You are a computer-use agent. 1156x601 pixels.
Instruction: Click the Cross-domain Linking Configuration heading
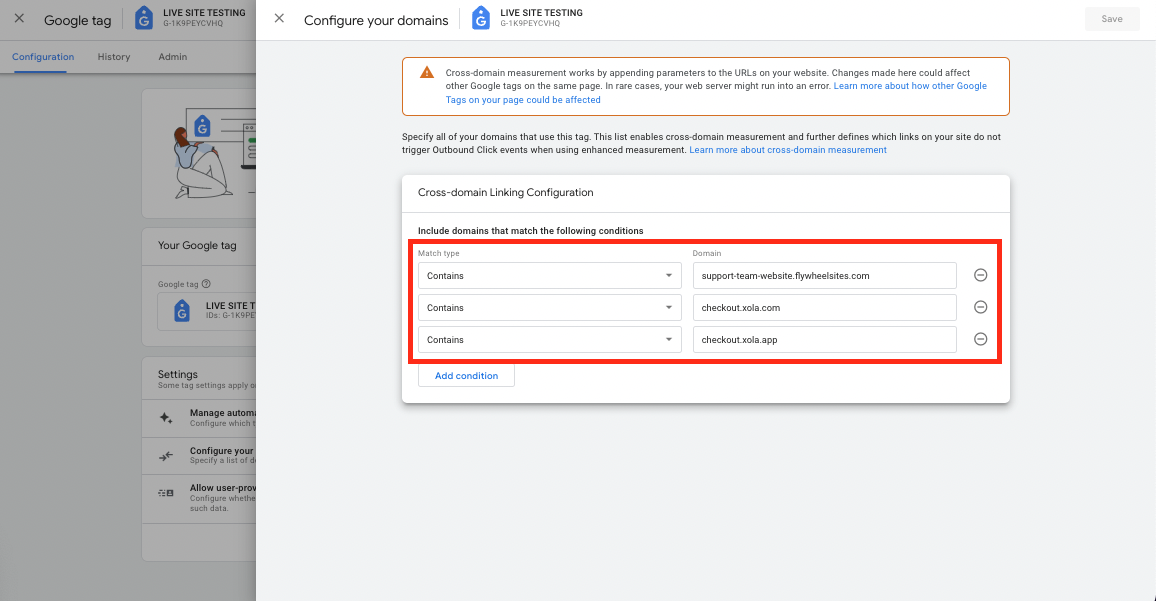[505, 192]
